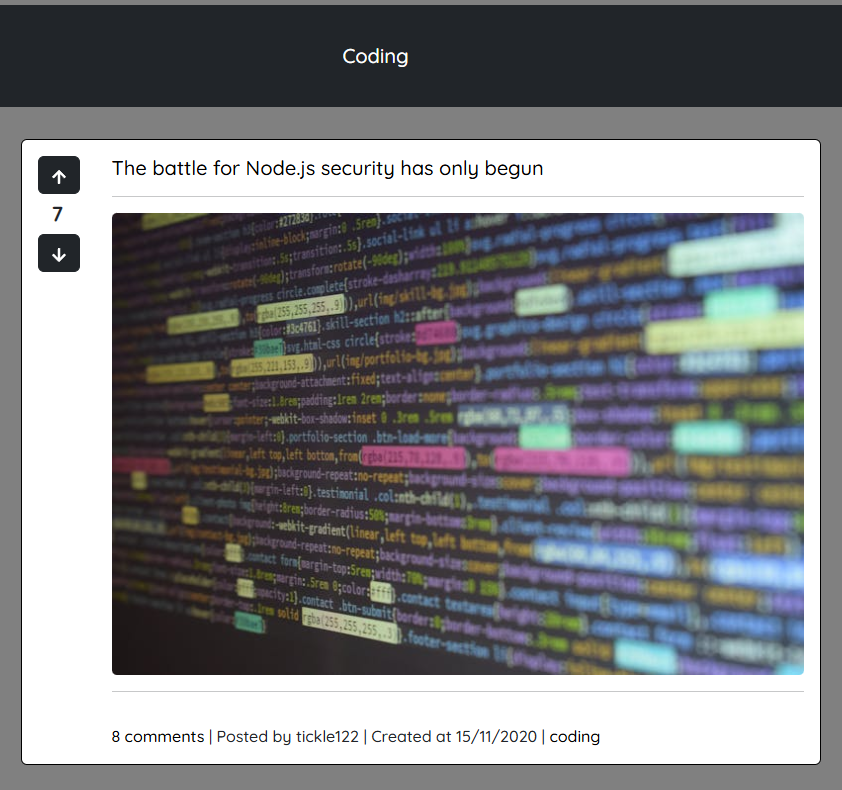
Task: Downvote the Node.js security post
Action: [59, 254]
